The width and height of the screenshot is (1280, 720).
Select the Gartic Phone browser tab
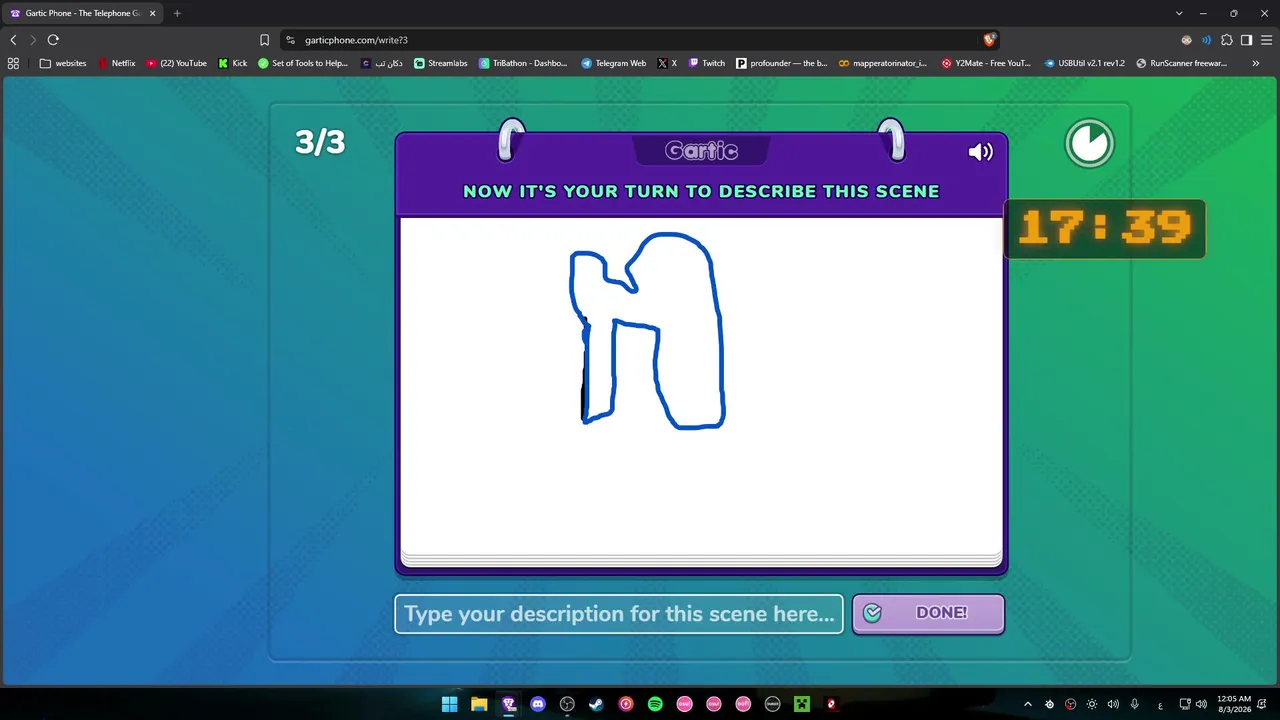click(82, 13)
